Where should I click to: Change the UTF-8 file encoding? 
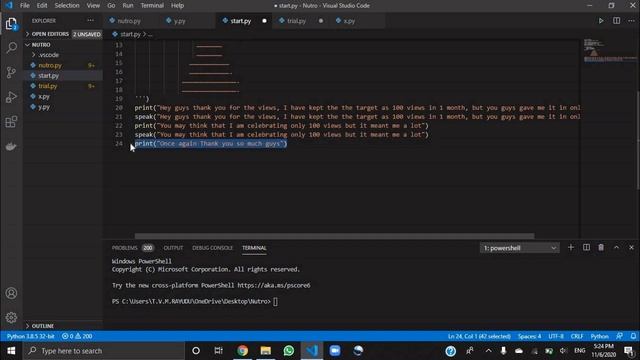(556, 336)
